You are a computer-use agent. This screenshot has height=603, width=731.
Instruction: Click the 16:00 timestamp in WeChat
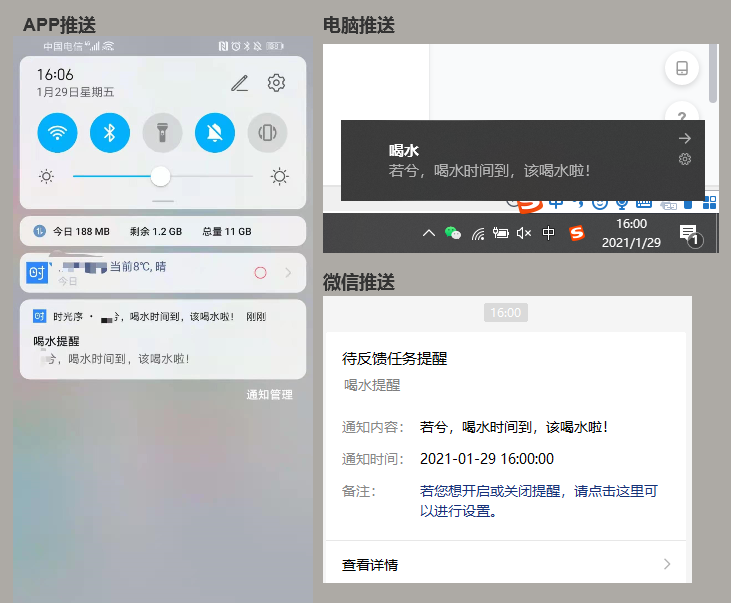click(x=506, y=312)
